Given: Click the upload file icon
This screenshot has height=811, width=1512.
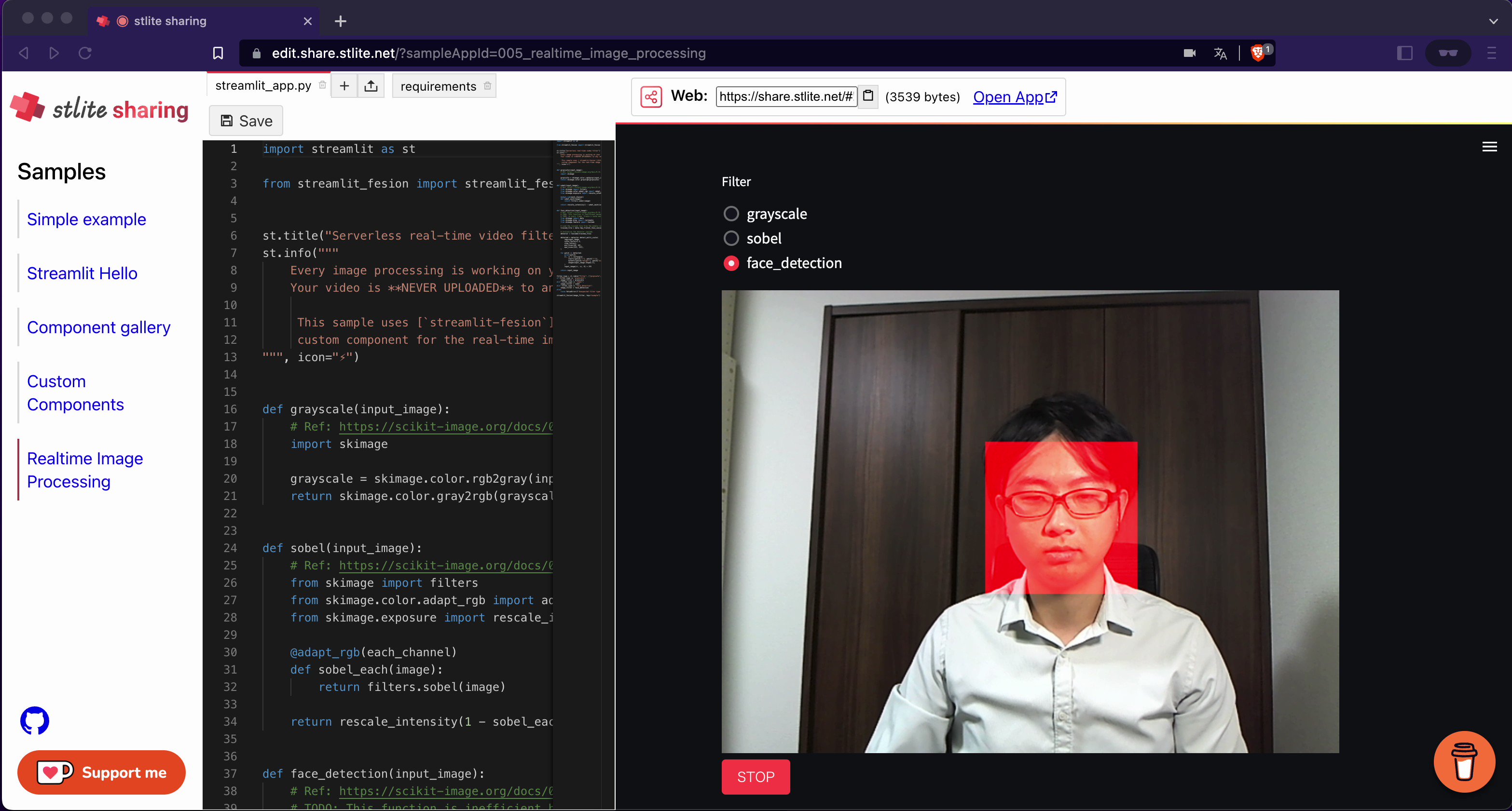Looking at the screenshot, I should (x=371, y=86).
